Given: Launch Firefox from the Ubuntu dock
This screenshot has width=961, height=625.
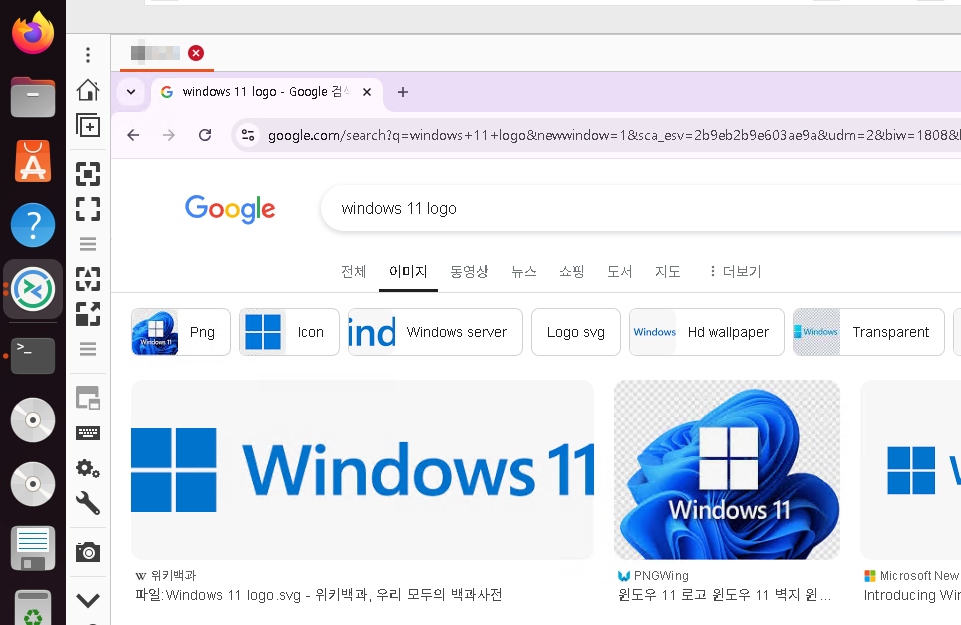Looking at the screenshot, I should [32, 32].
